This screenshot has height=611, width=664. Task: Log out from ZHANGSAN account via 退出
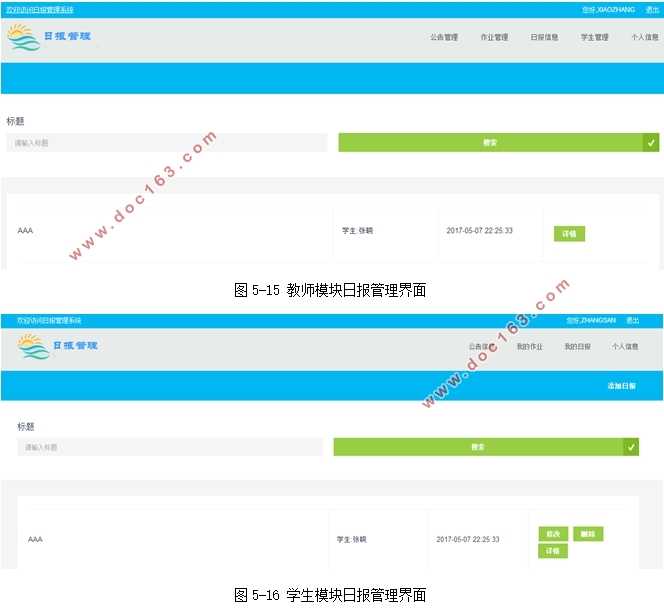pyautogui.click(x=632, y=320)
